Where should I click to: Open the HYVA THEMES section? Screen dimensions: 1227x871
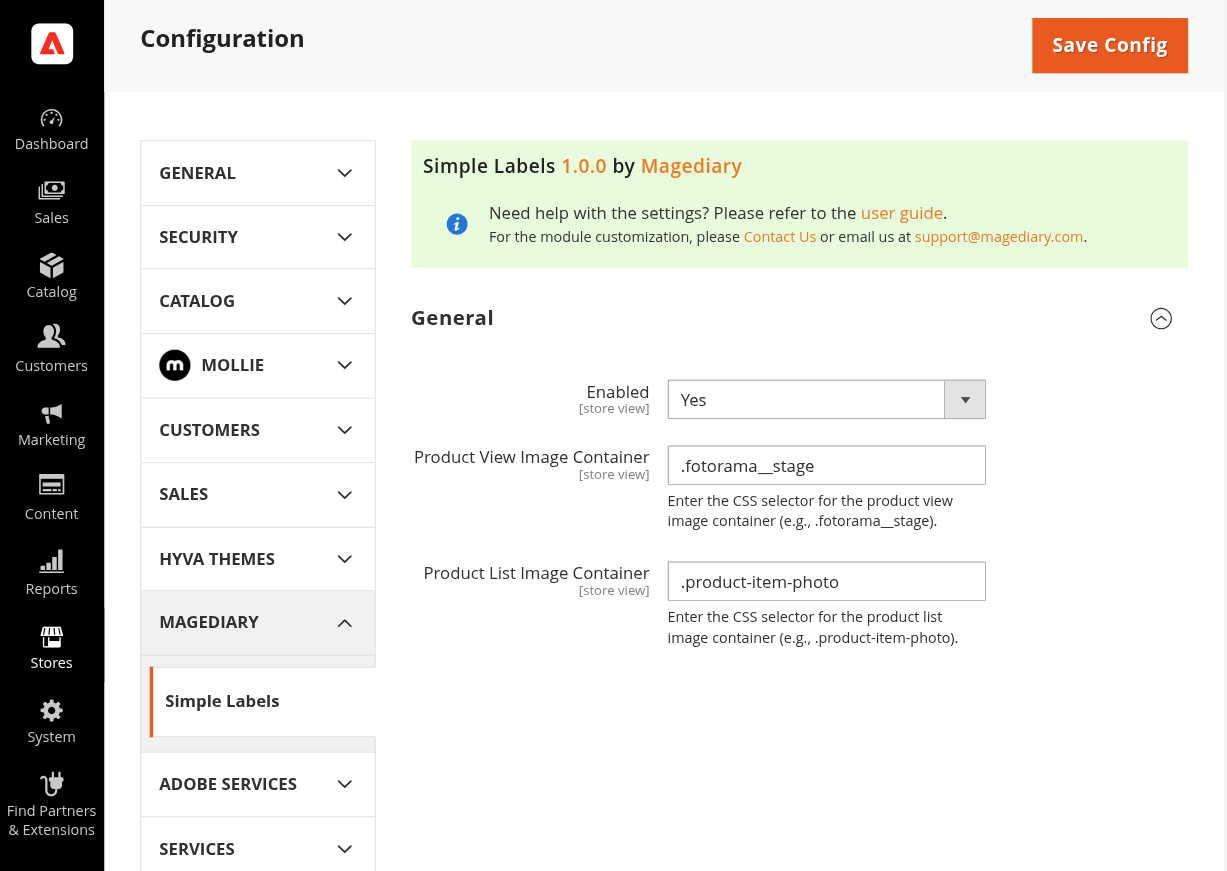[x=257, y=558]
